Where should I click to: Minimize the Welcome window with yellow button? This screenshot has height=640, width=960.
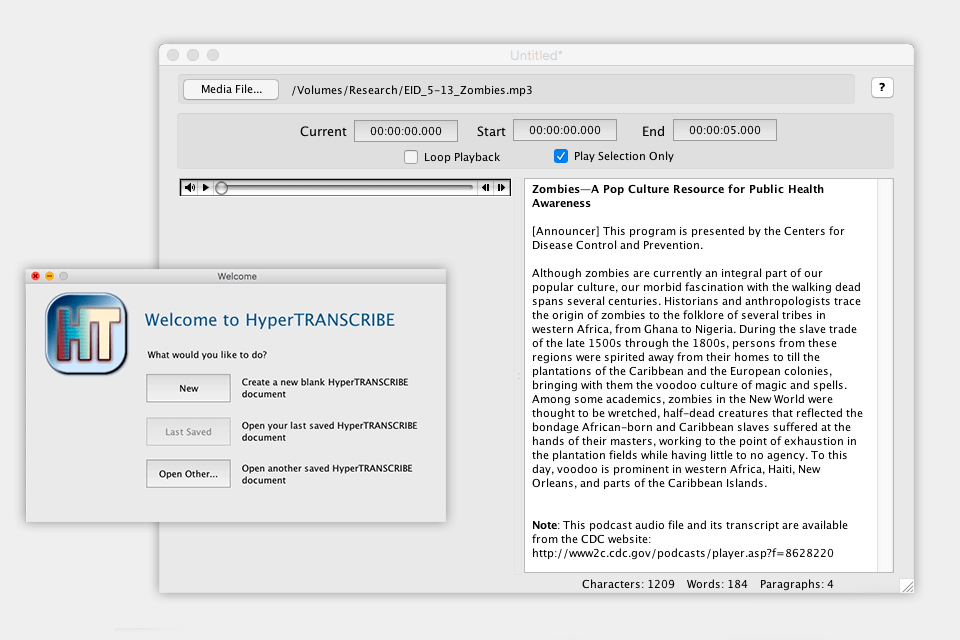coord(50,276)
